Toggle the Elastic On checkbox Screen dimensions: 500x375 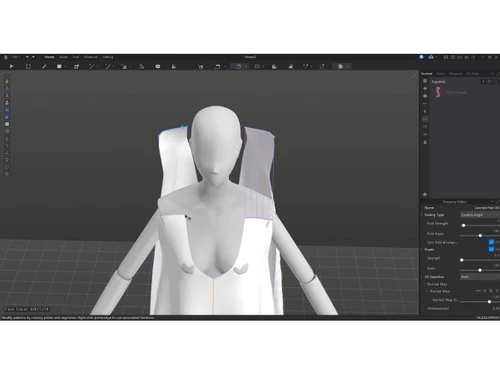pyautogui.click(x=491, y=249)
